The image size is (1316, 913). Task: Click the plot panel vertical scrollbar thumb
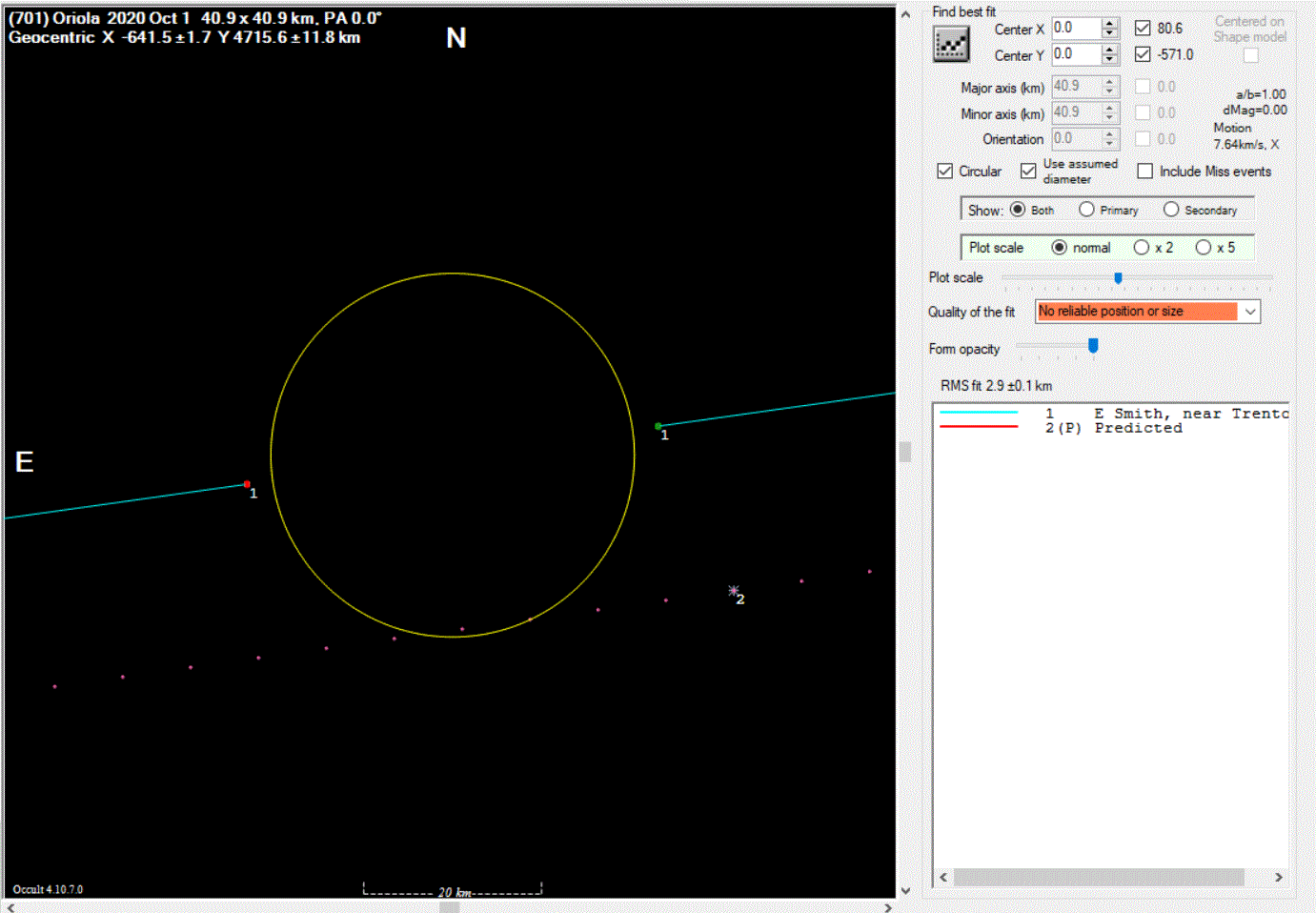tap(905, 452)
